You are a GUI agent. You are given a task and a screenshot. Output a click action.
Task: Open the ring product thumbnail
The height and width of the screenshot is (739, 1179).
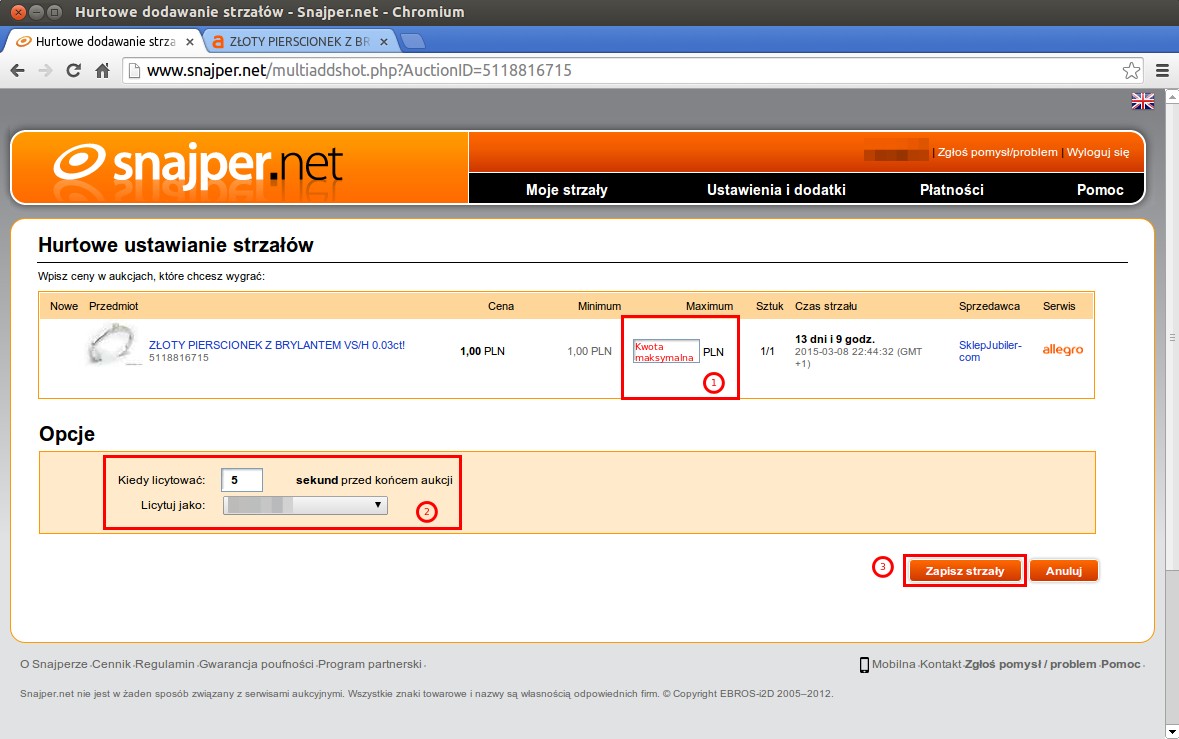point(113,346)
